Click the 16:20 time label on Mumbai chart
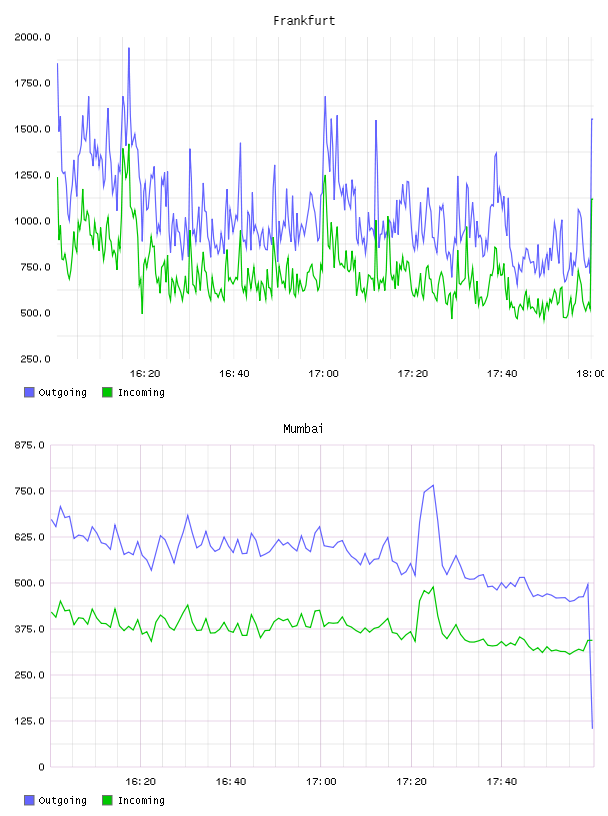The width and height of the screenshot is (608, 816). tap(141, 782)
